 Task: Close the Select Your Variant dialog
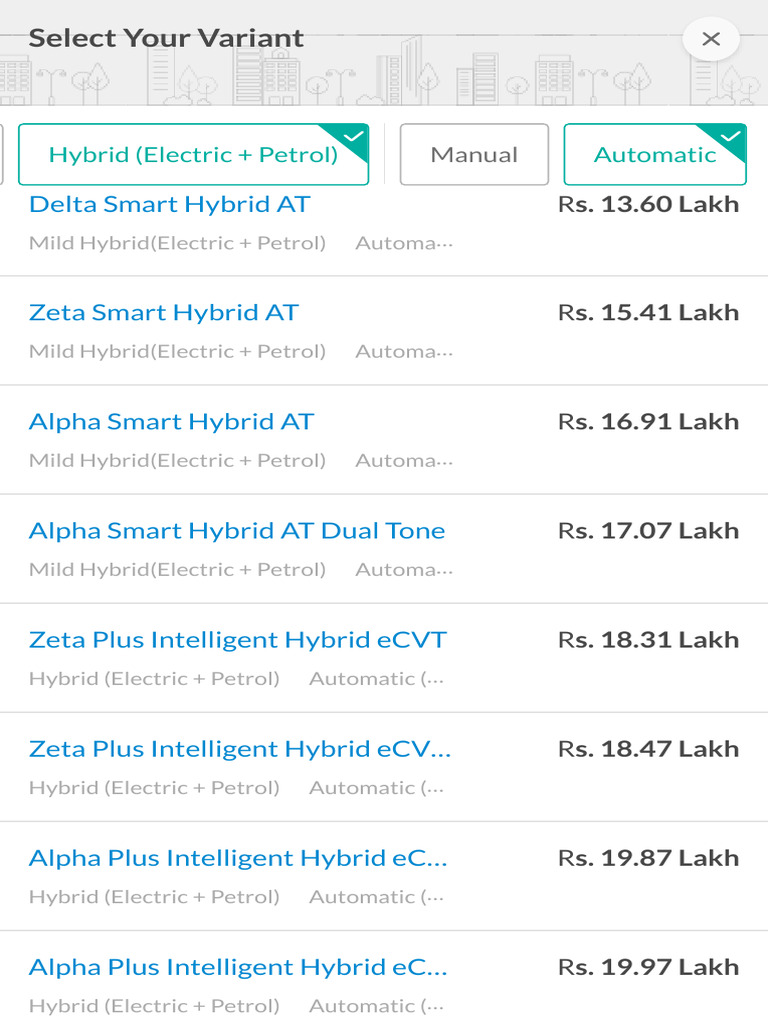711,39
